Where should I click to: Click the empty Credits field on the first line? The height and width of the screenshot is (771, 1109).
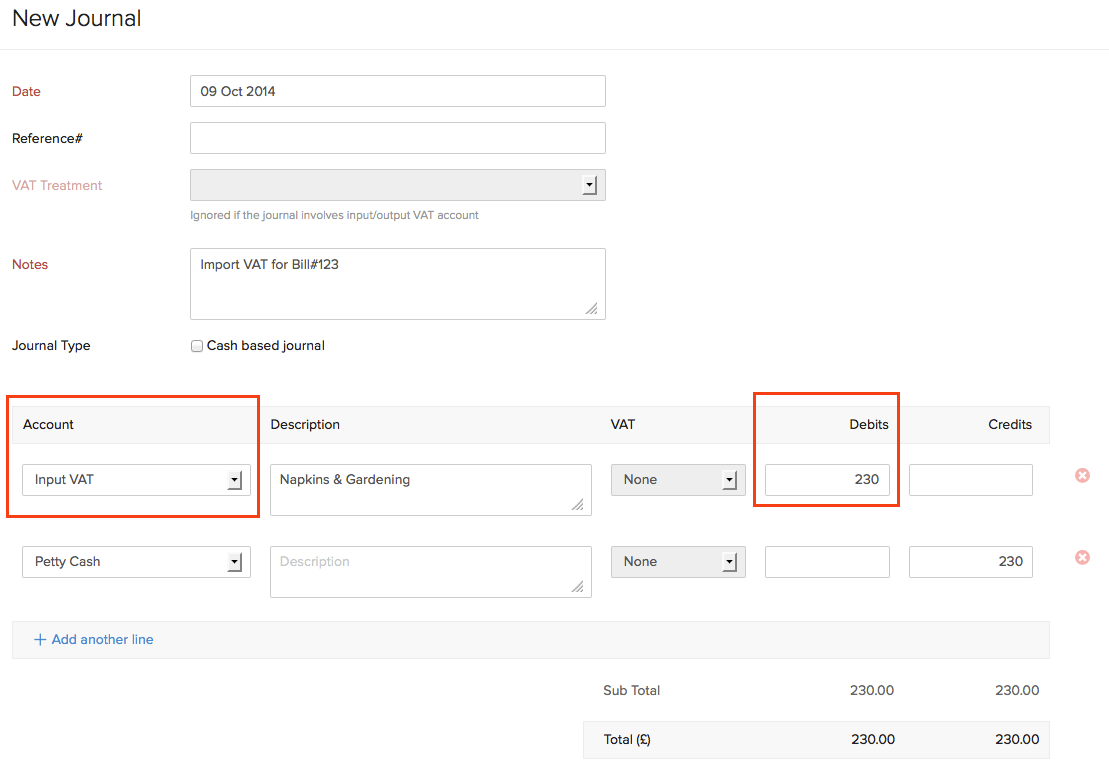coord(970,479)
